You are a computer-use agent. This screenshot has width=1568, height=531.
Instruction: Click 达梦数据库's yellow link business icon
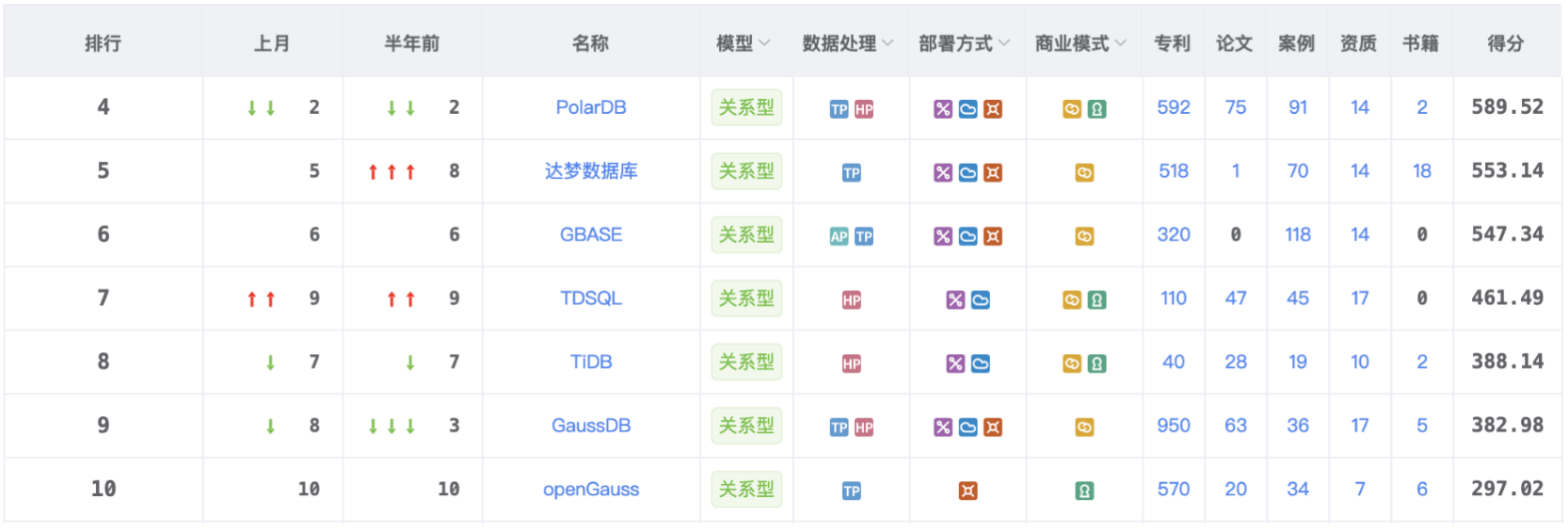tap(1084, 172)
